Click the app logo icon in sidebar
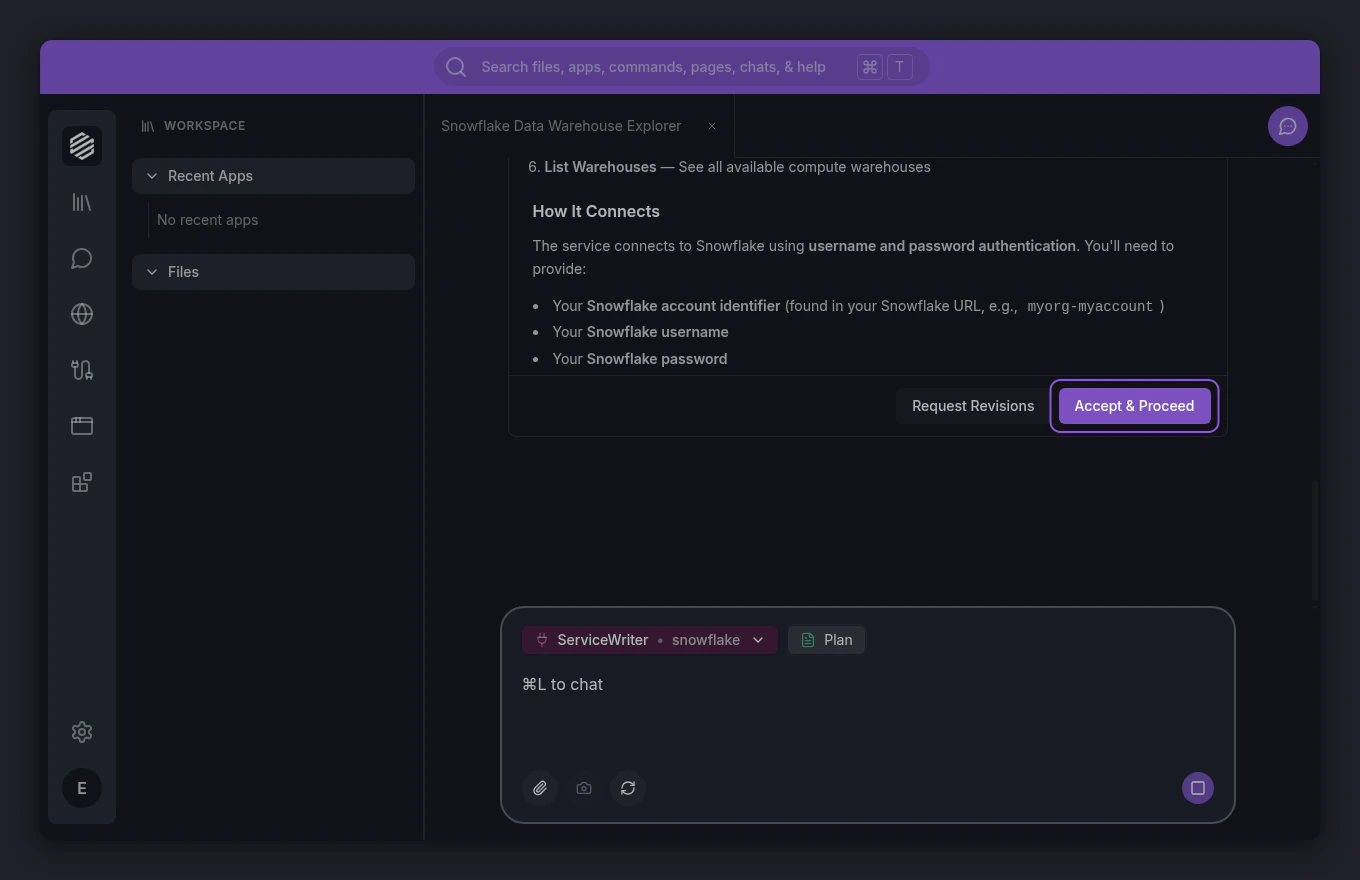 point(82,146)
